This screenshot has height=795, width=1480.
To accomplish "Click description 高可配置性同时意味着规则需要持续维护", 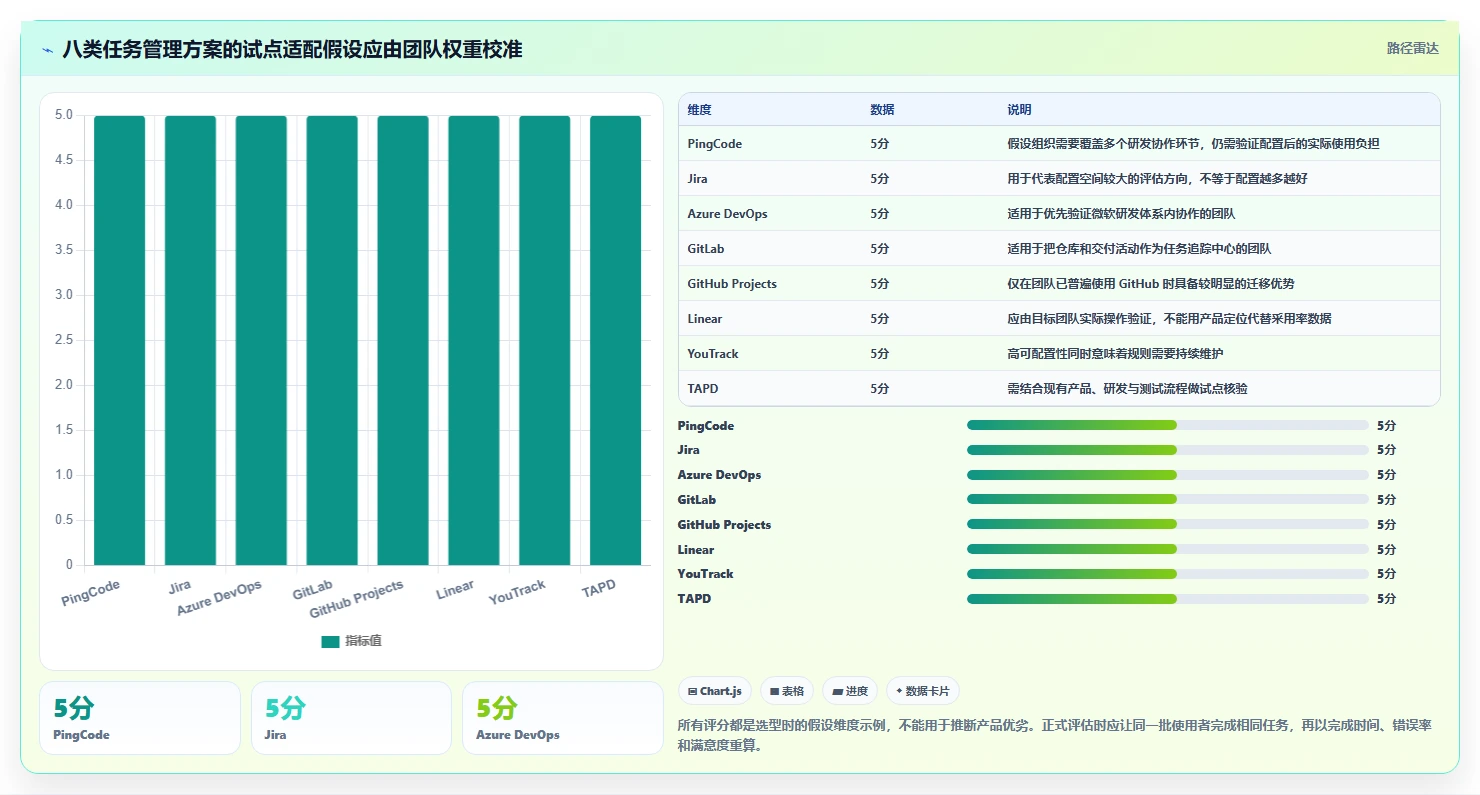I will pyautogui.click(x=1115, y=354).
